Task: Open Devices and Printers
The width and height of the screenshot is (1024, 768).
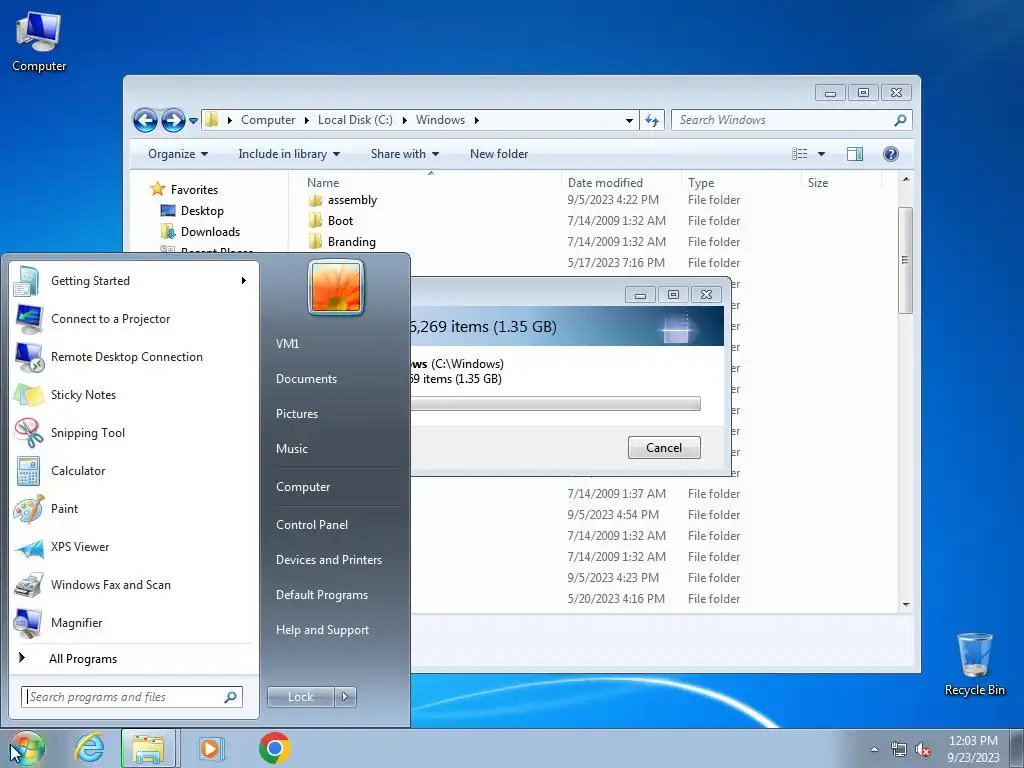Action: point(328,560)
